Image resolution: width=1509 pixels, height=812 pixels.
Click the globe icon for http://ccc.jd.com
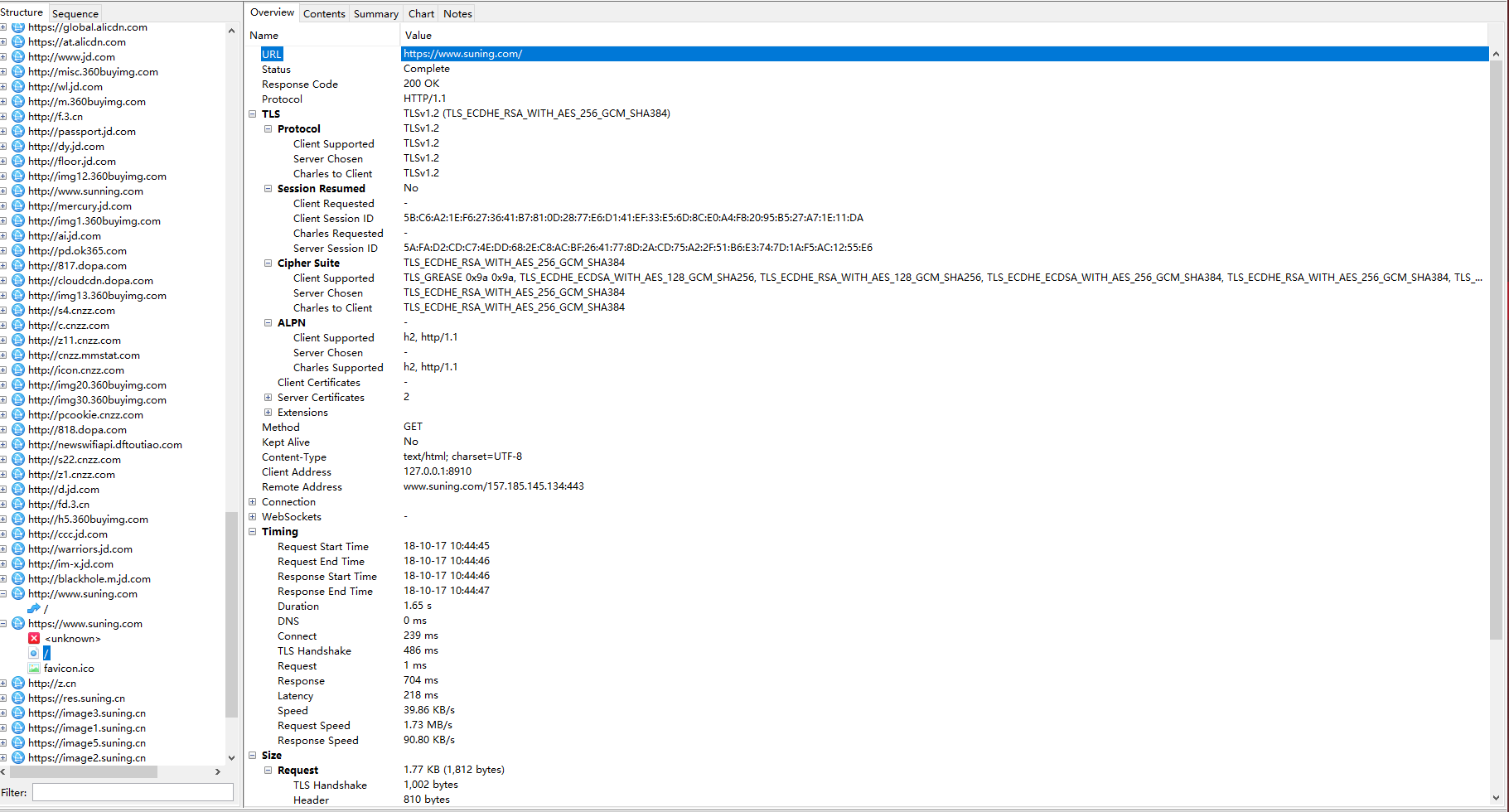tap(18, 534)
